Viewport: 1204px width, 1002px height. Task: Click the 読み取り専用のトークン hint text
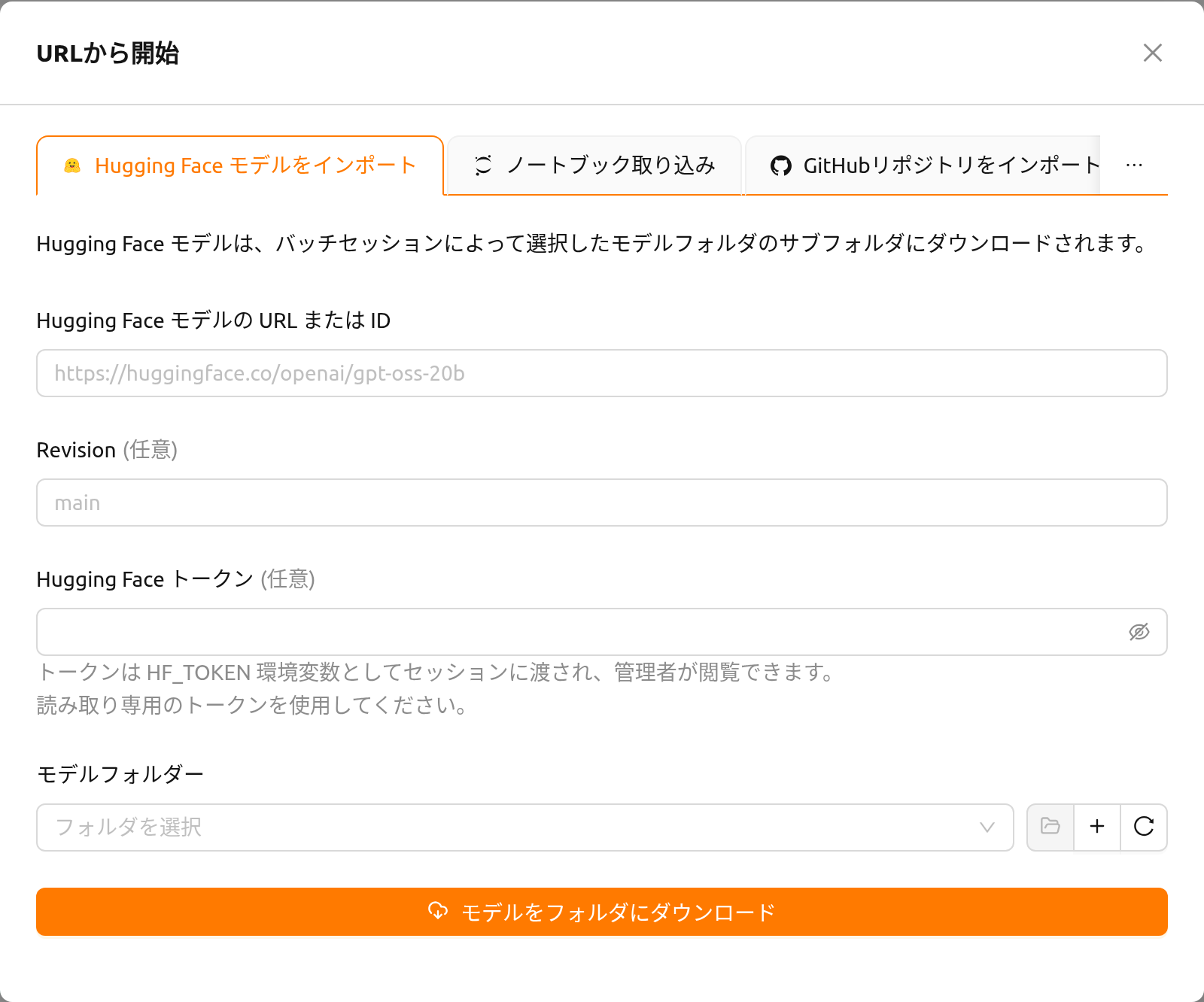(x=254, y=706)
